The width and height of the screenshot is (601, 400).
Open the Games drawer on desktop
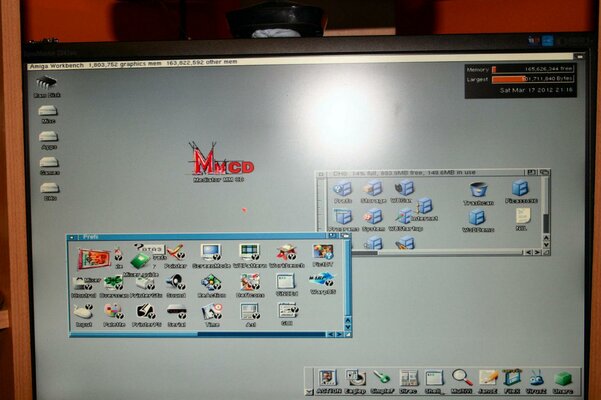point(48,163)
